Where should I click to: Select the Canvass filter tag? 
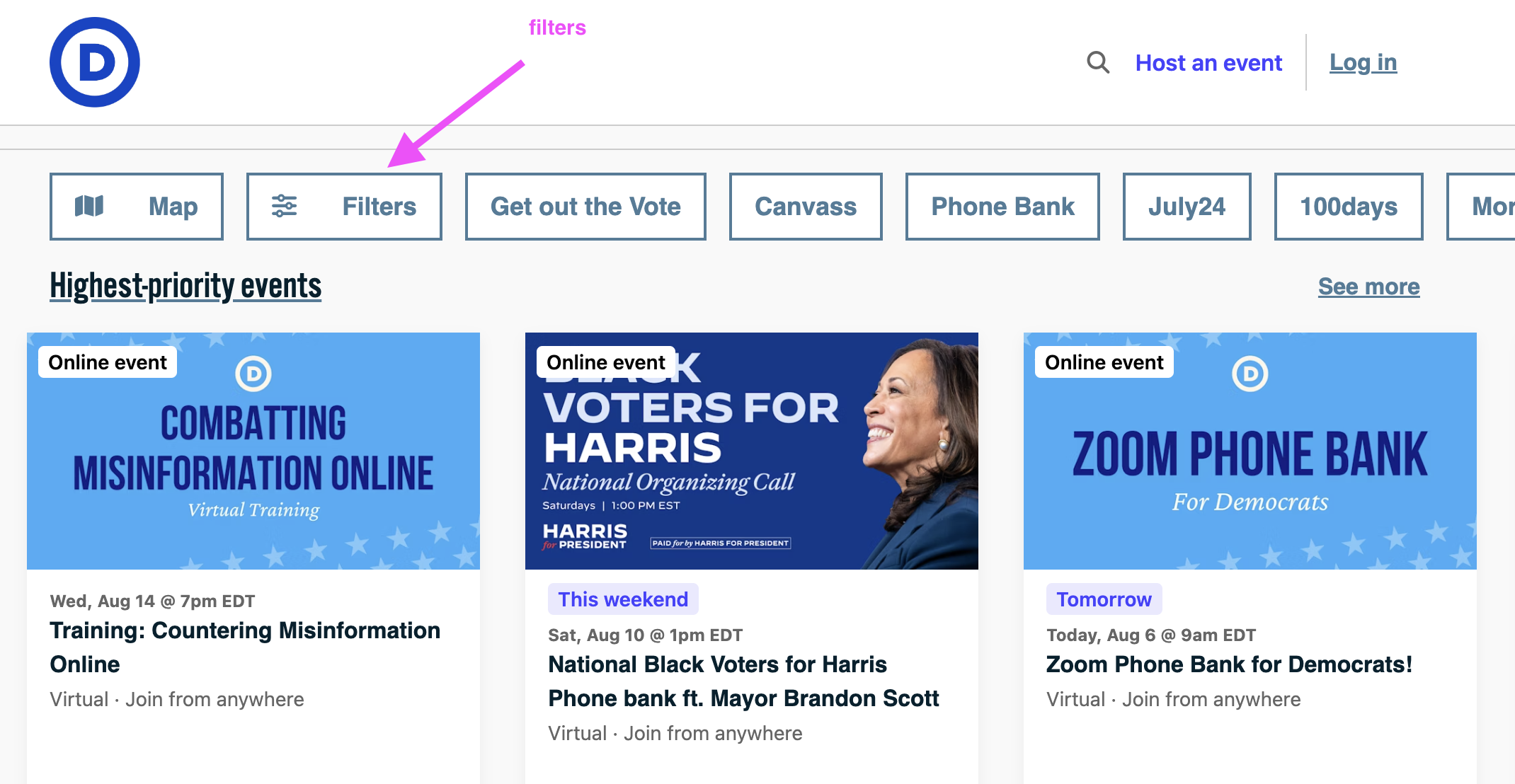coord(805,206)
